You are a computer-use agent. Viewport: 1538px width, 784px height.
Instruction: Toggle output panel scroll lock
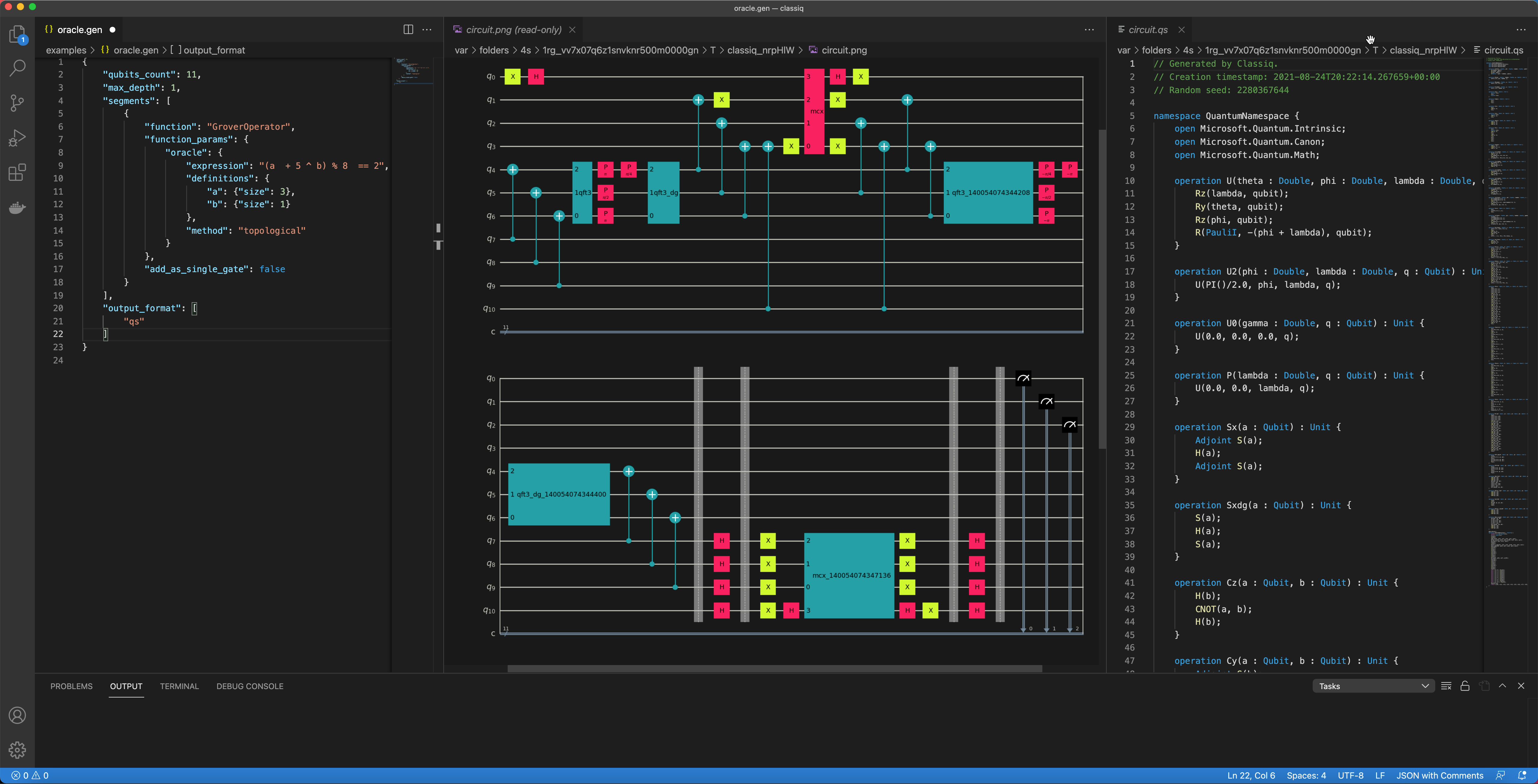(x=1465, y=686)
